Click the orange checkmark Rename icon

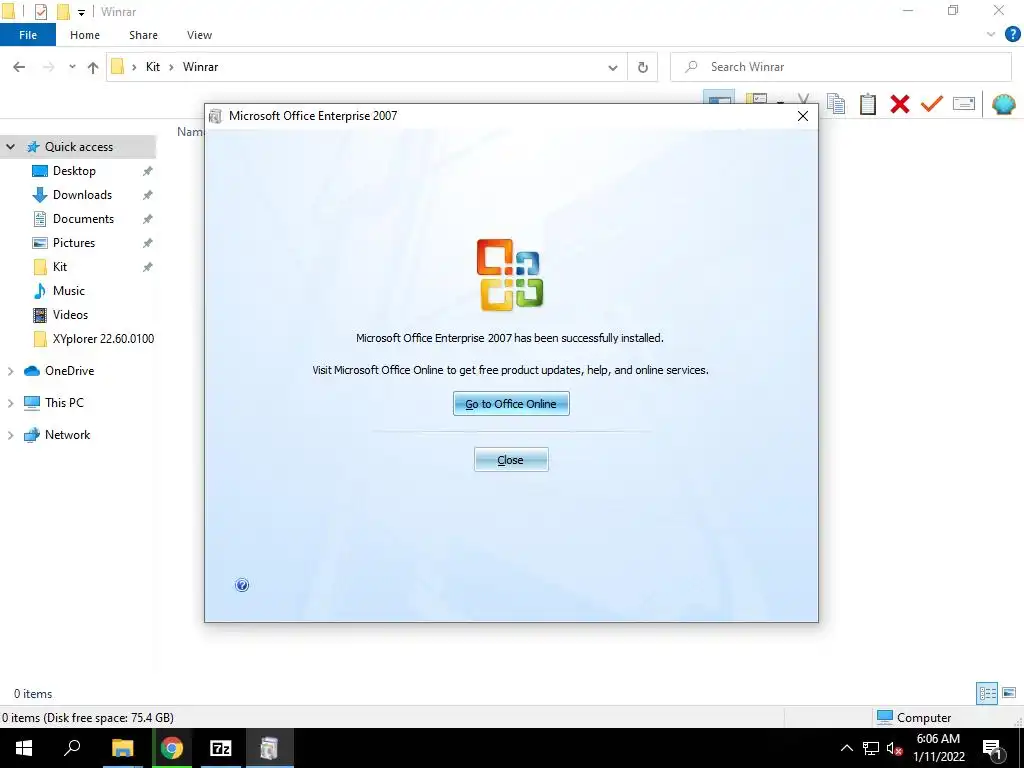(932, 103)
